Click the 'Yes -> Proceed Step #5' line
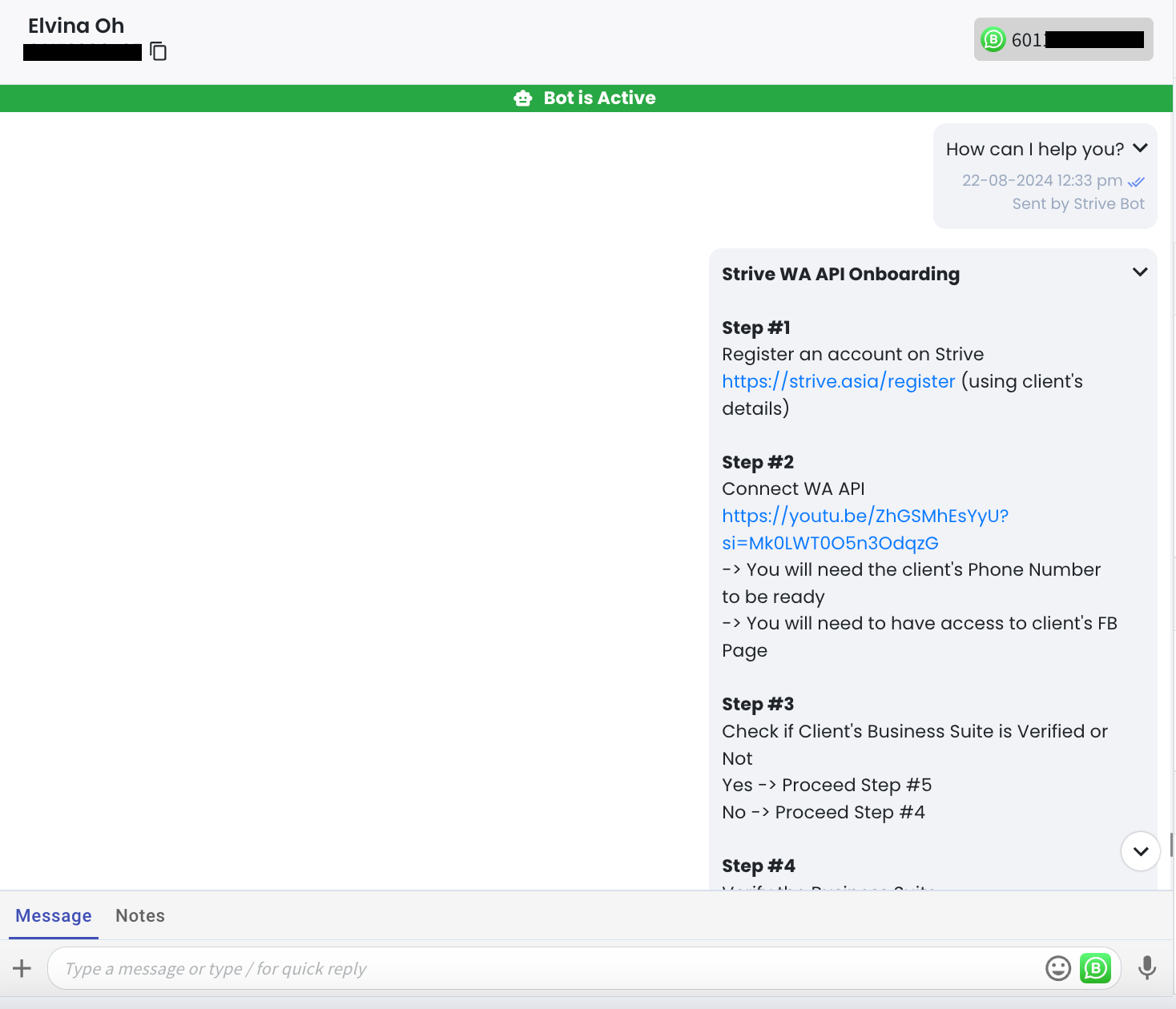1176x1009 pixels. pos(827,785)
